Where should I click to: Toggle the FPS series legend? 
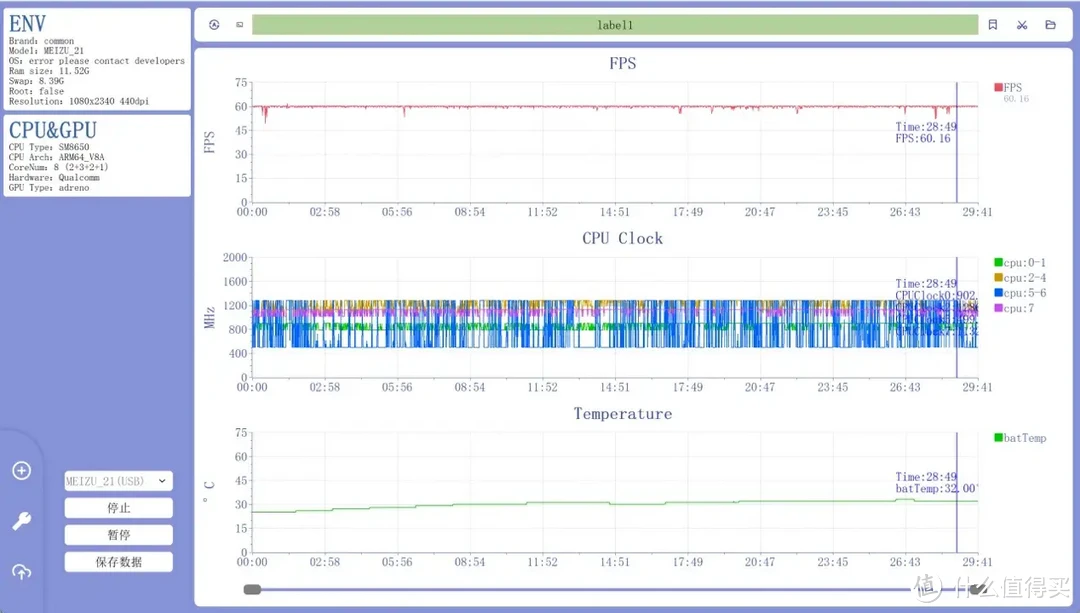coord(1012,87)
